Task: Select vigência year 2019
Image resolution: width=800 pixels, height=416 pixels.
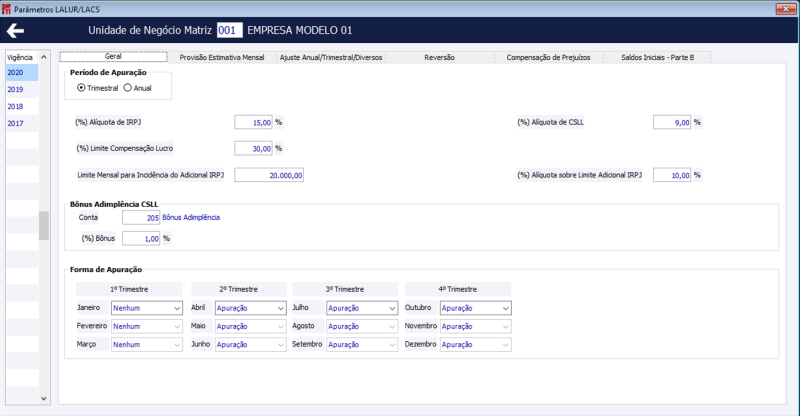Action: (x=22, y=89)
